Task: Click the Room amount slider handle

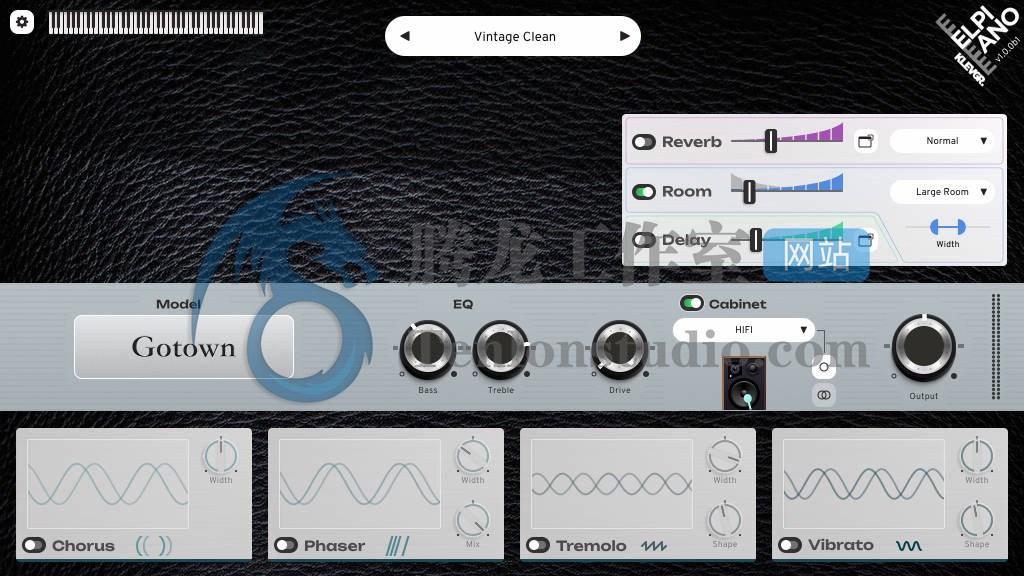Action: coord(749,192)
